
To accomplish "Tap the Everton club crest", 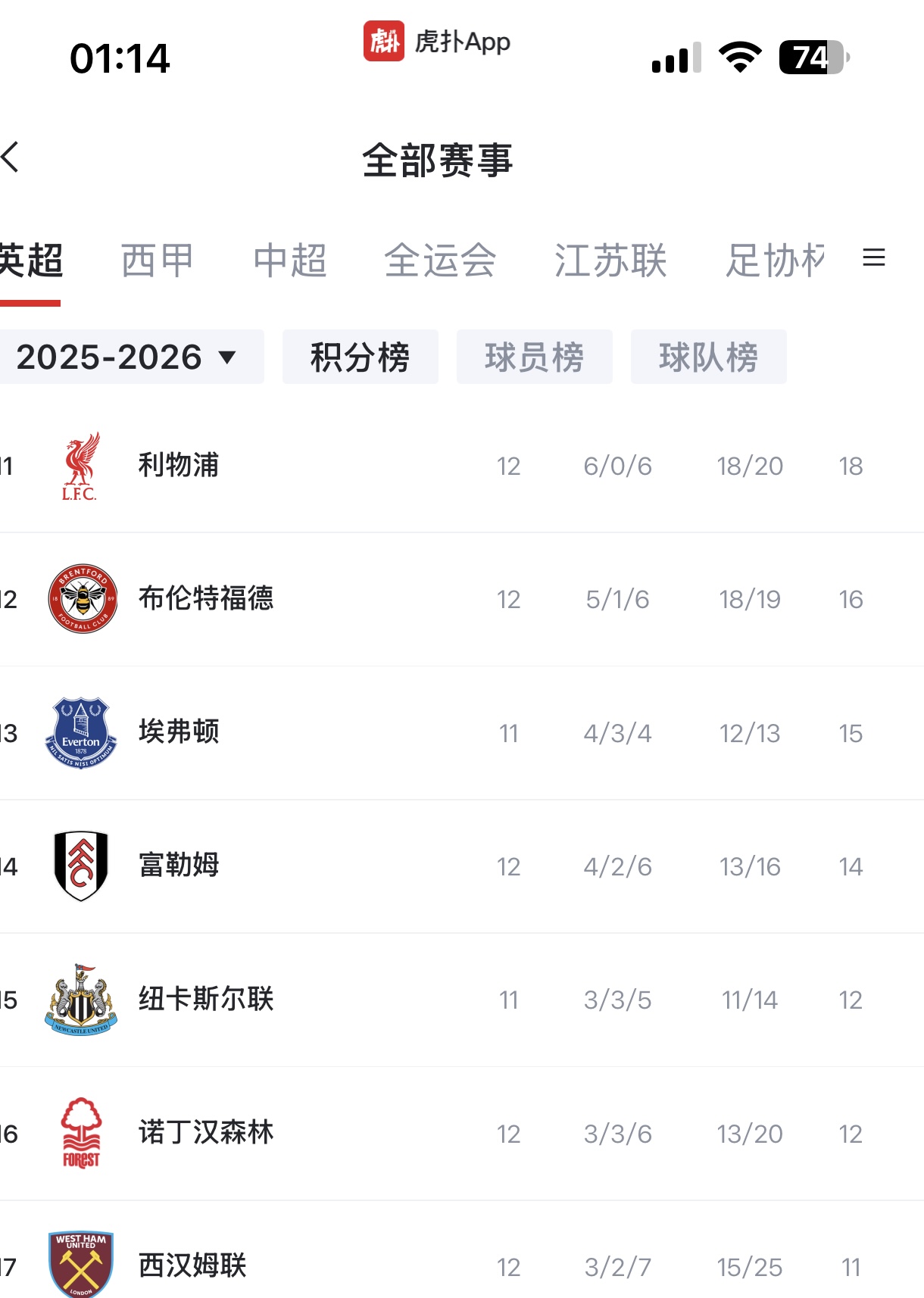I will click(x=81, y=732).
